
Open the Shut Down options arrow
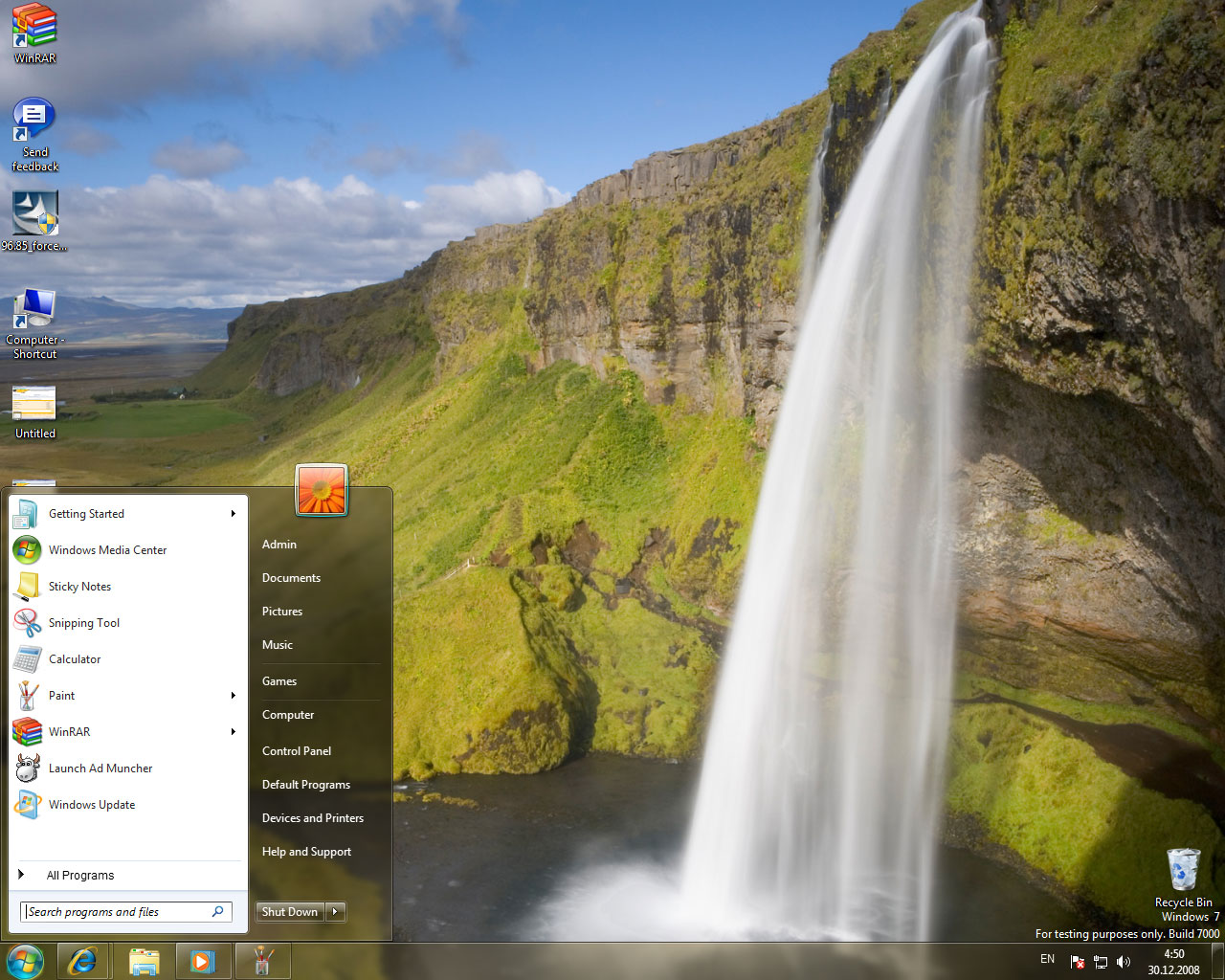(335, 912)
